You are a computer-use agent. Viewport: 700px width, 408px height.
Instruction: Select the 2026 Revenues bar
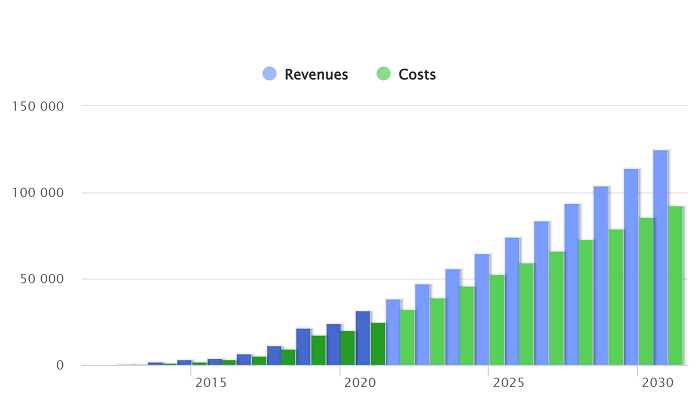tap(512, 301)
